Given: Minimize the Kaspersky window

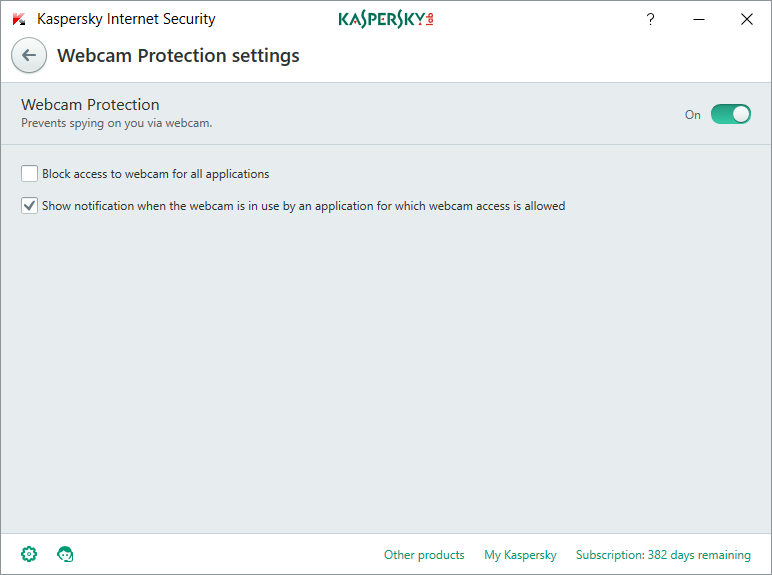Looking at the screenshot, I should (699, 19).
